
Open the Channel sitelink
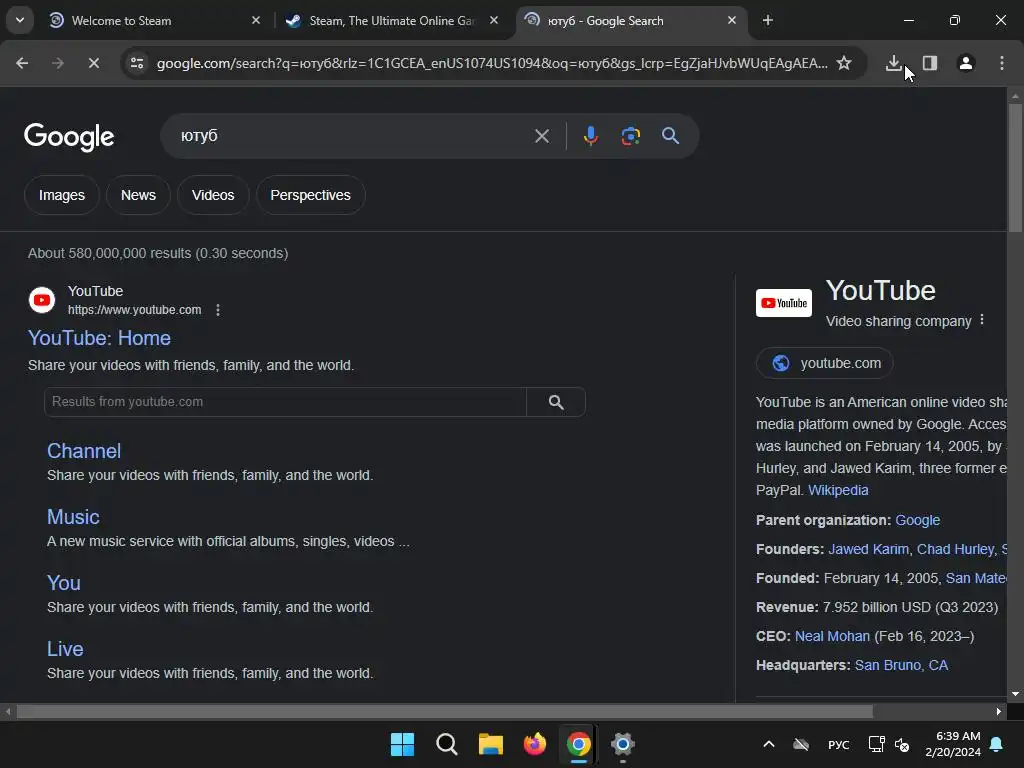[84, 451]
